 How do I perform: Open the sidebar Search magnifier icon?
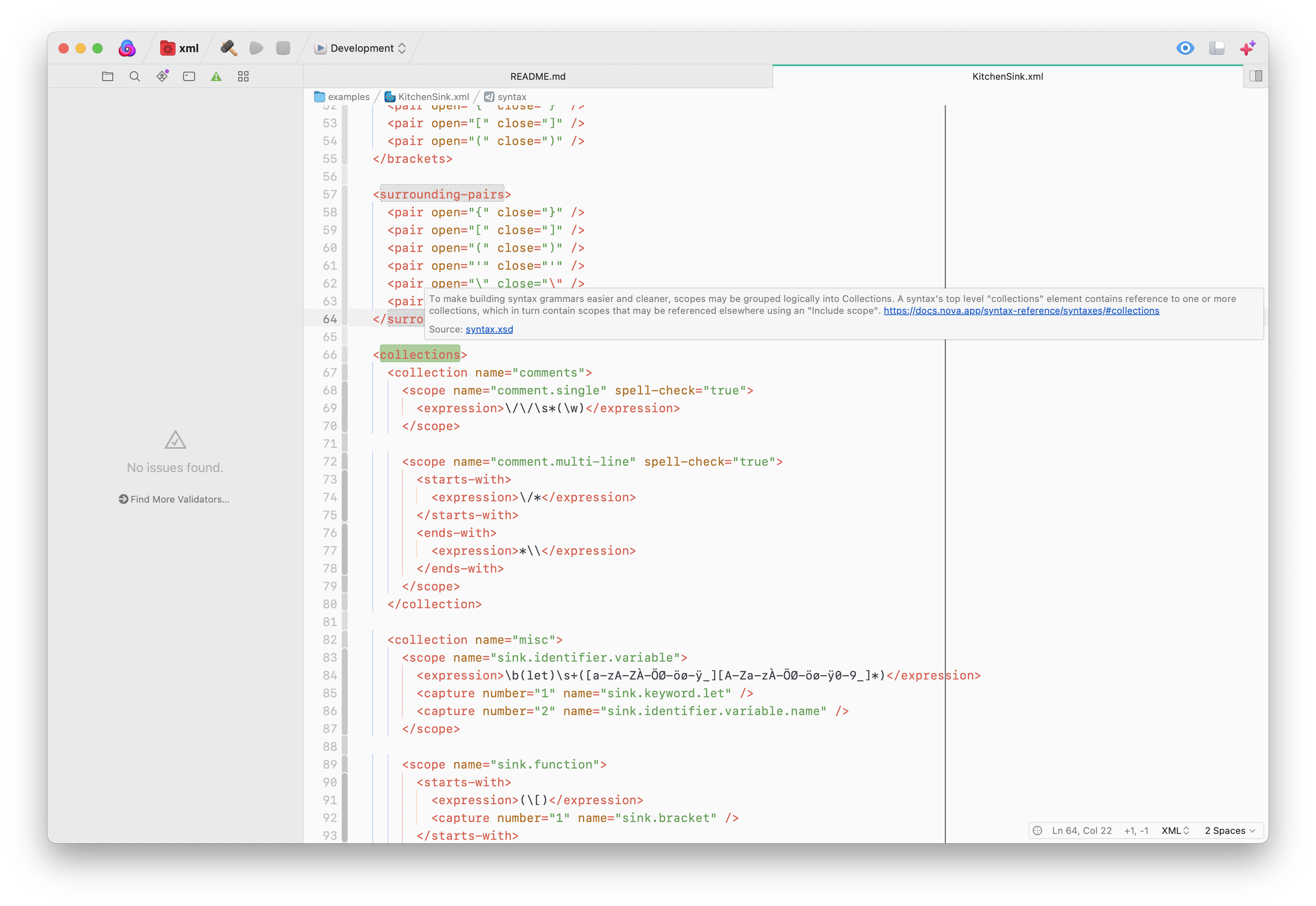tap(134, 77)
